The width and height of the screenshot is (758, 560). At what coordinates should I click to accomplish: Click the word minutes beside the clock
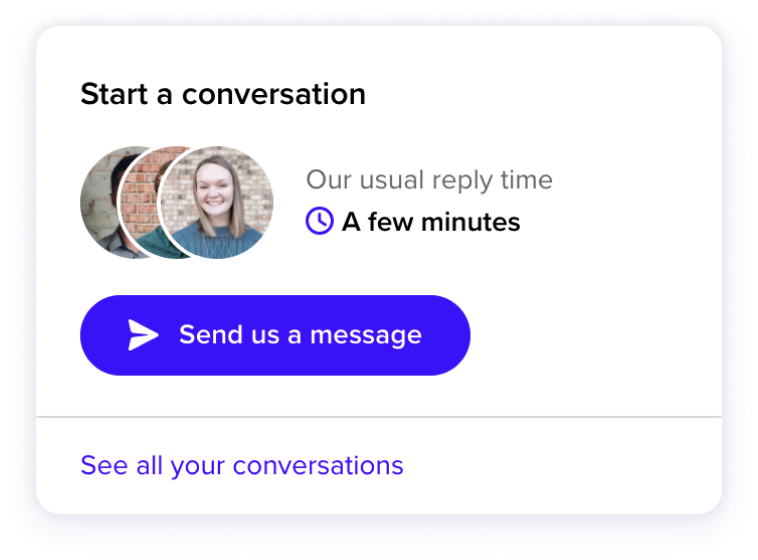(x=471, y=222)
